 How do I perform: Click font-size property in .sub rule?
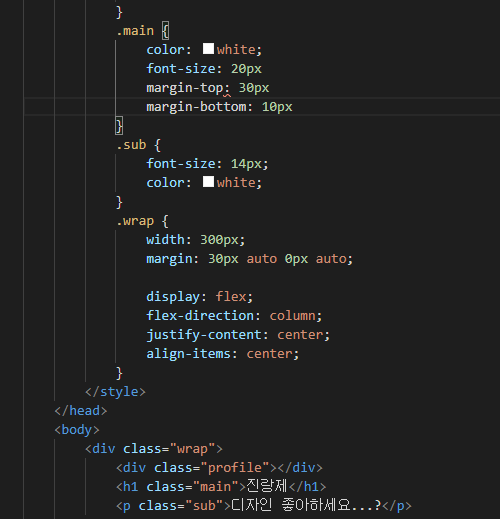tap(181, 164)
